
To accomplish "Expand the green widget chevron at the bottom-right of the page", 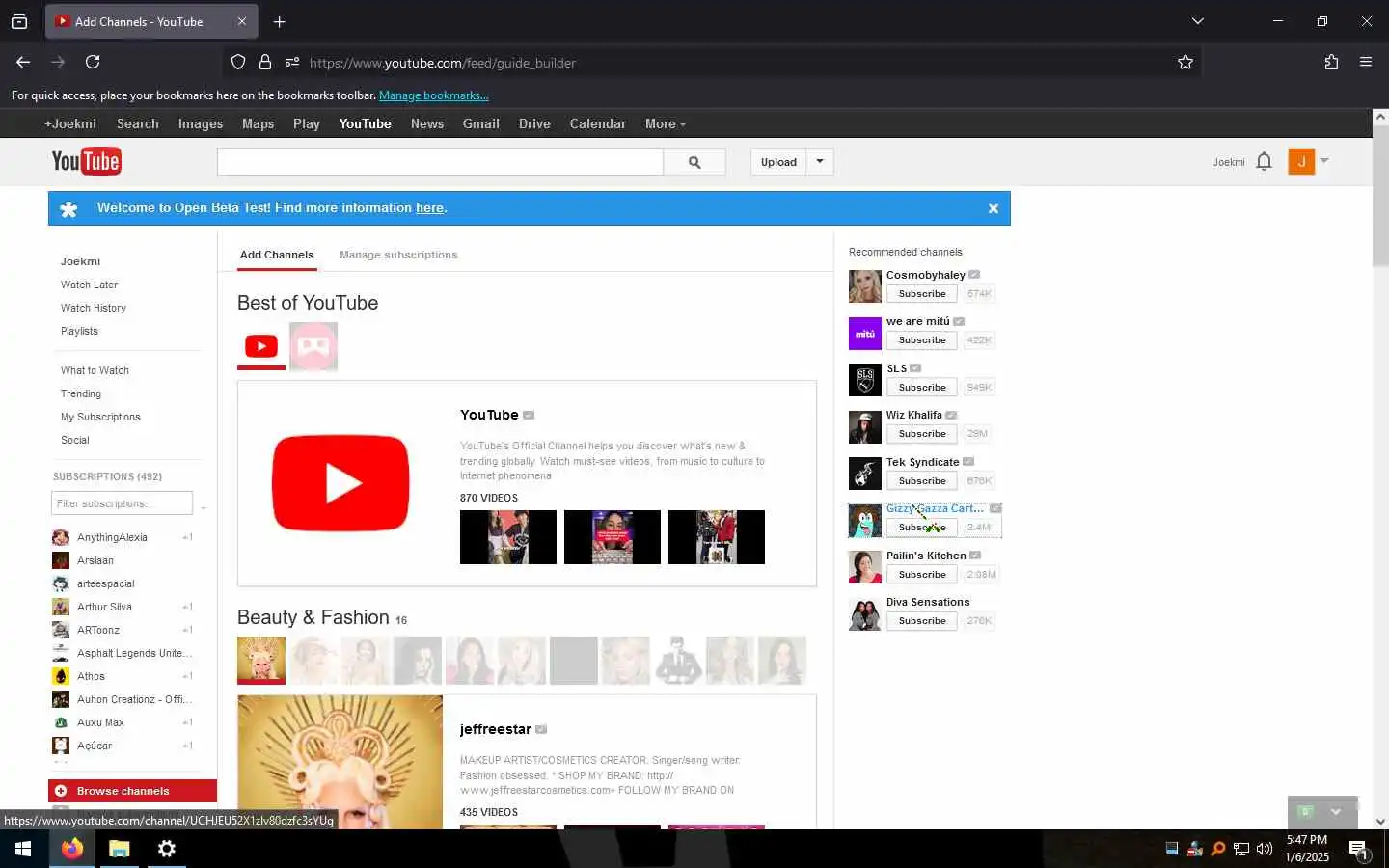I will click(x=1336, y=812).
